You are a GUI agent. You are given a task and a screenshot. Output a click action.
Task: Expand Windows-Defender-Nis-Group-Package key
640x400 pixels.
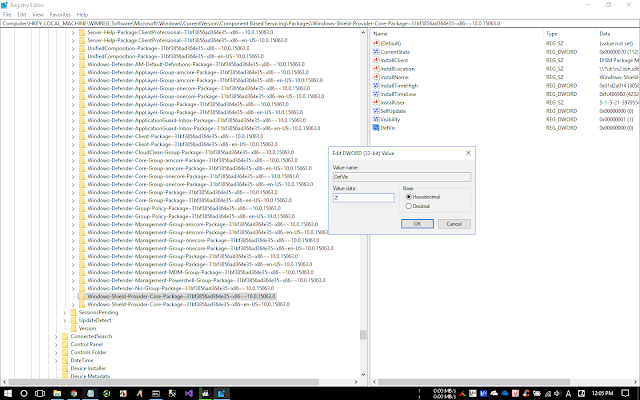tap(73, 289)
